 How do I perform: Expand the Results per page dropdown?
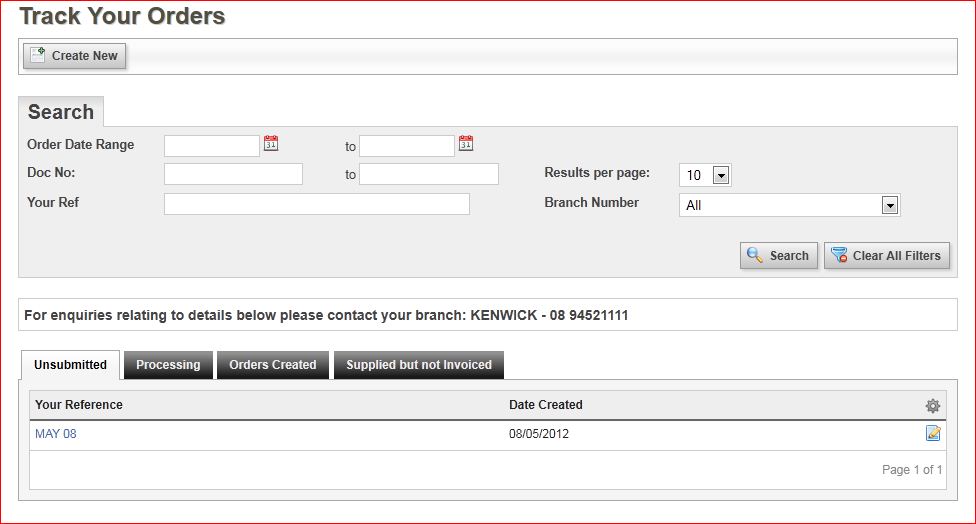(x=721, y=175)
